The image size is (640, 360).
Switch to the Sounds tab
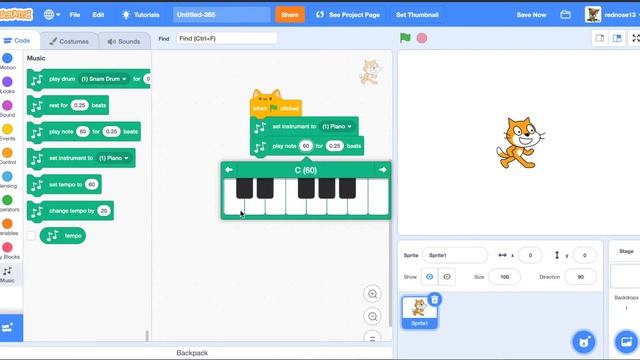coord(124,41)
